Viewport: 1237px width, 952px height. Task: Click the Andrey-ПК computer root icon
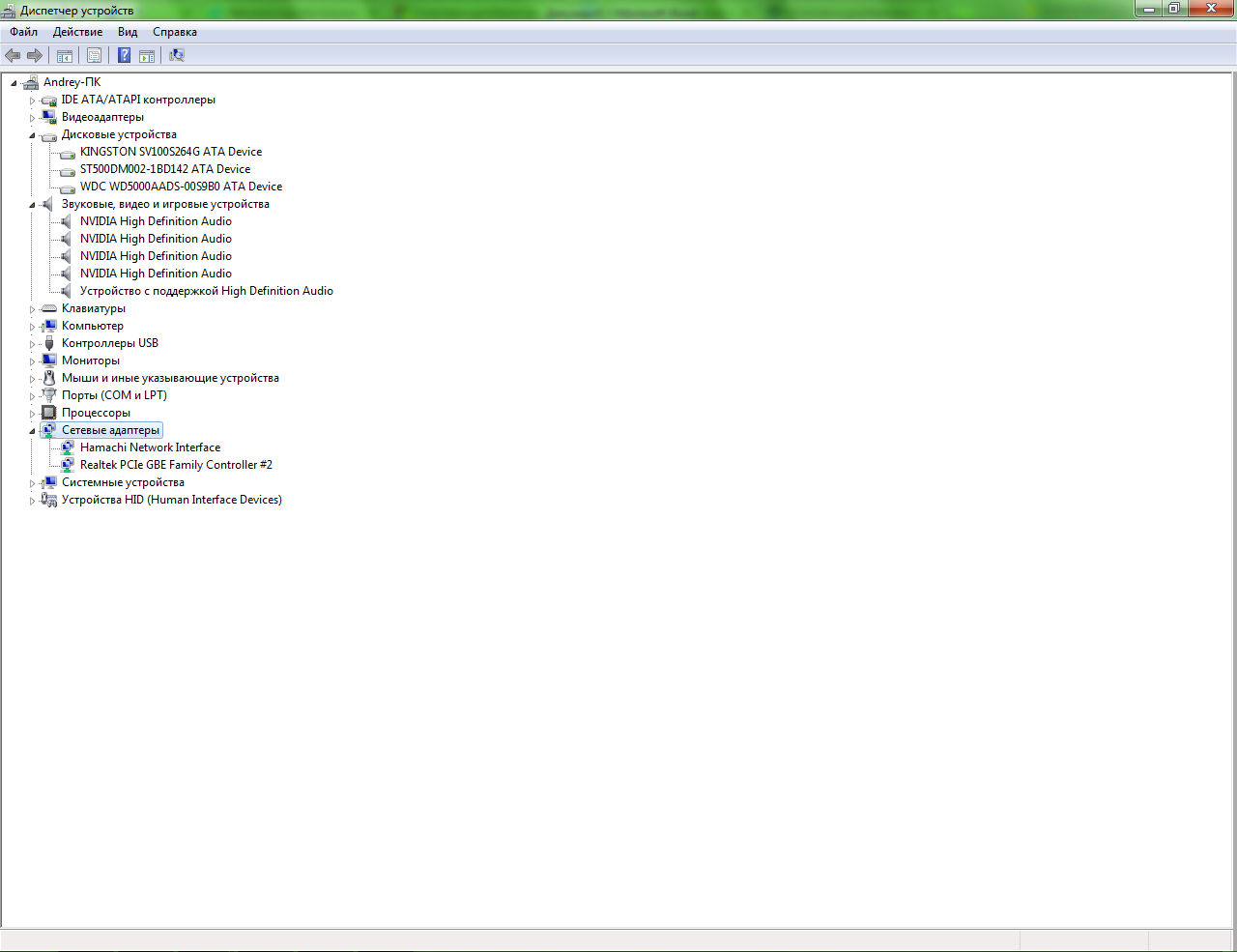click(31, 82)
